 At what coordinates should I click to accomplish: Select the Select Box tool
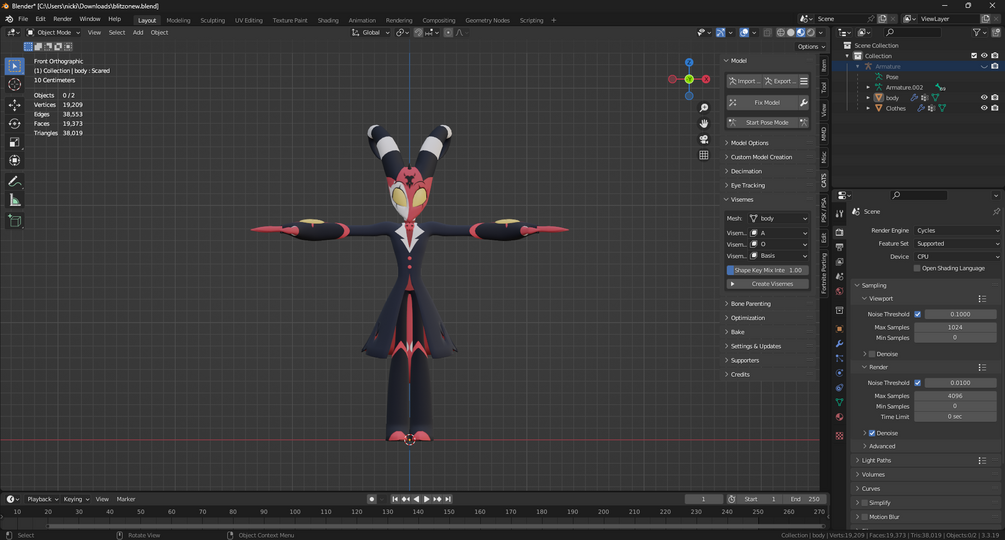coord(15,66)
